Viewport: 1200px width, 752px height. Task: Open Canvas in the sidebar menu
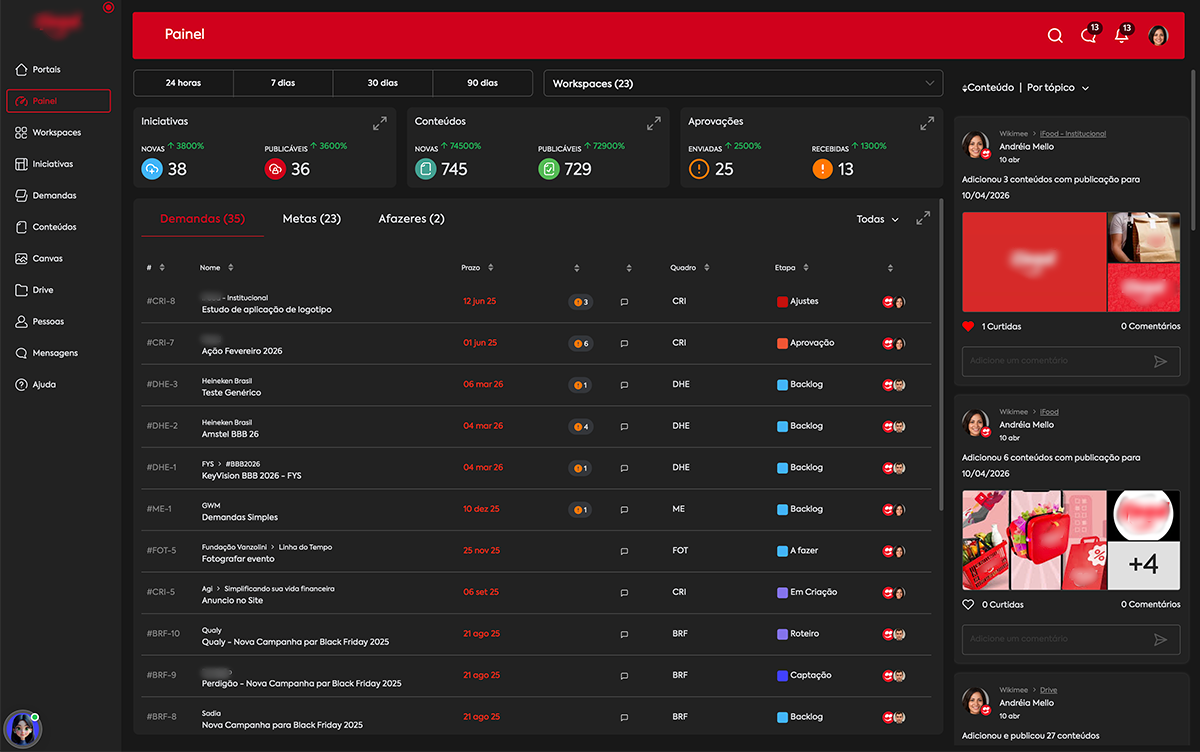click(x=47, y=258)
